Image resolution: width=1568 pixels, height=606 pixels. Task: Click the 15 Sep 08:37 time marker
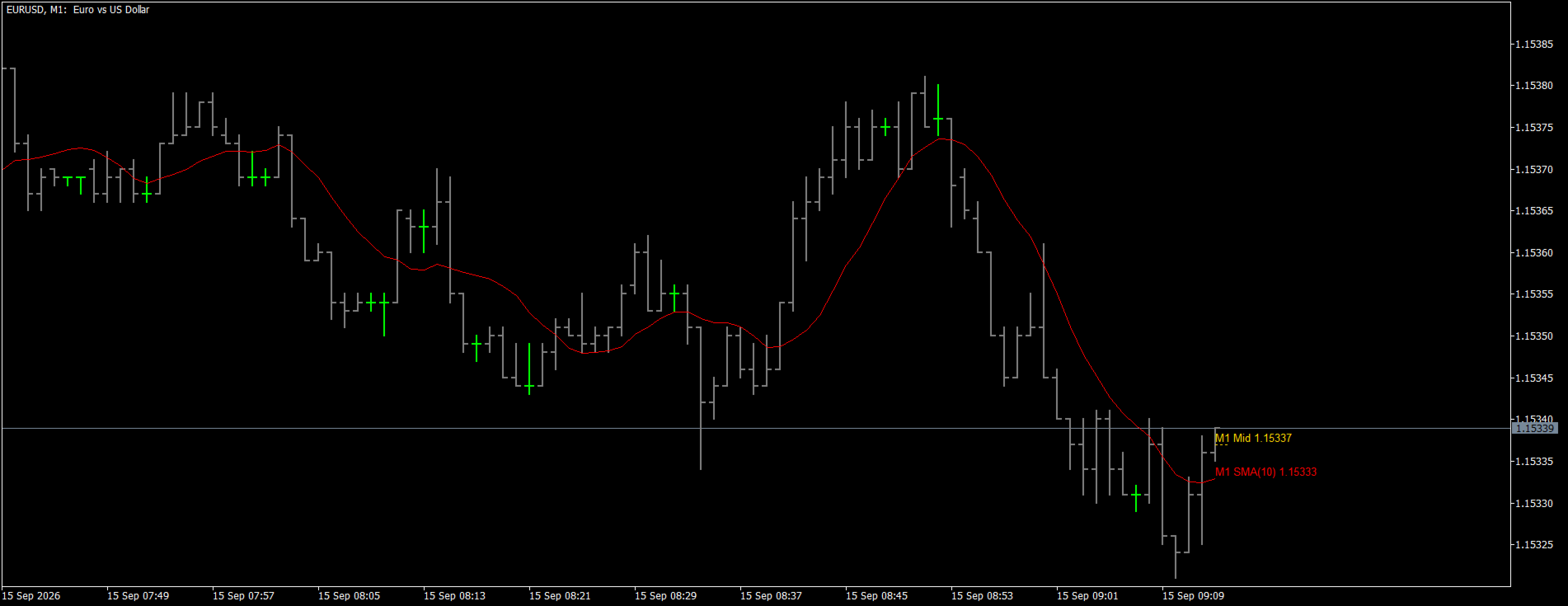(x=772, y=595)
